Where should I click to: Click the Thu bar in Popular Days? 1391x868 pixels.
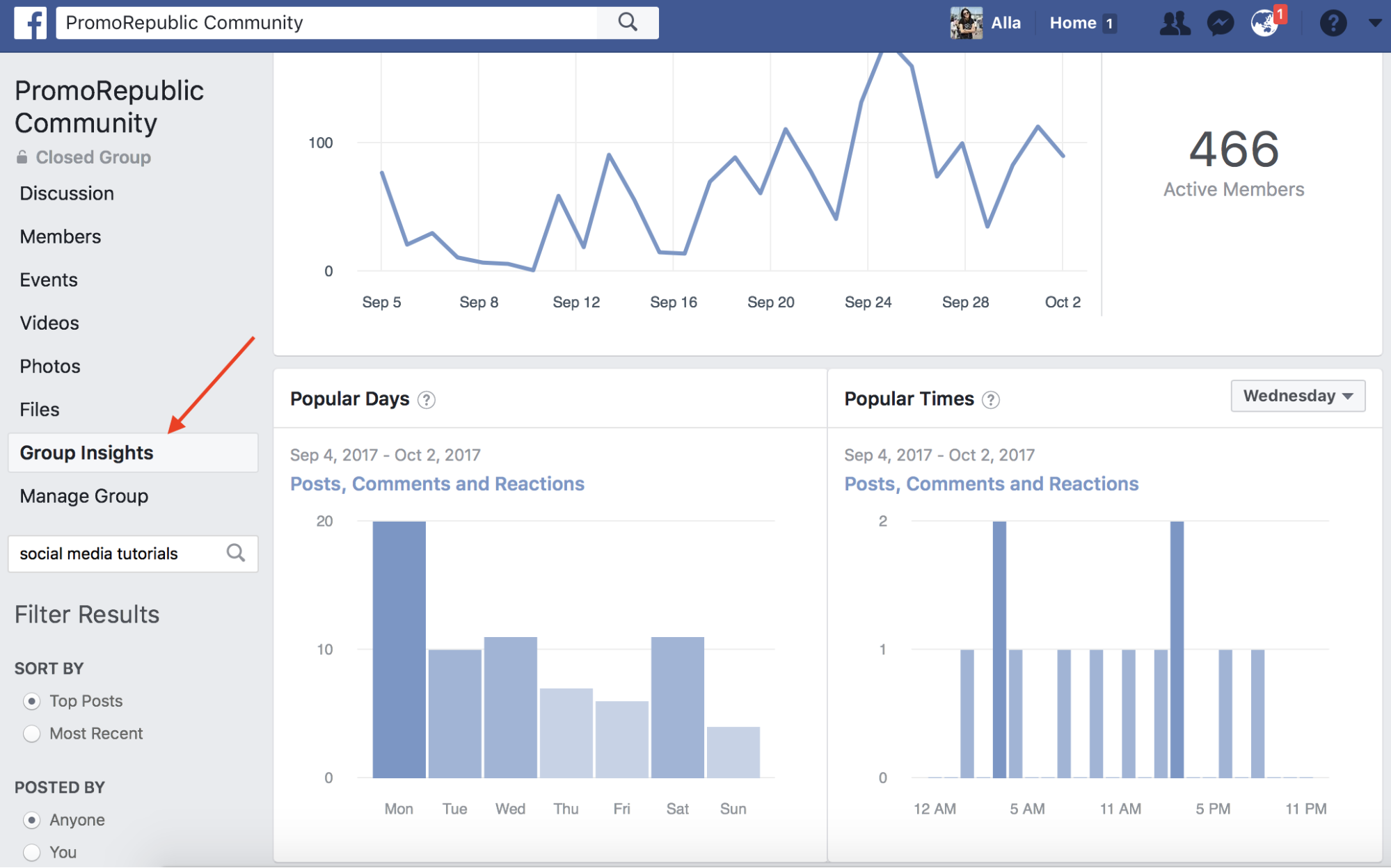click(566, 733)
